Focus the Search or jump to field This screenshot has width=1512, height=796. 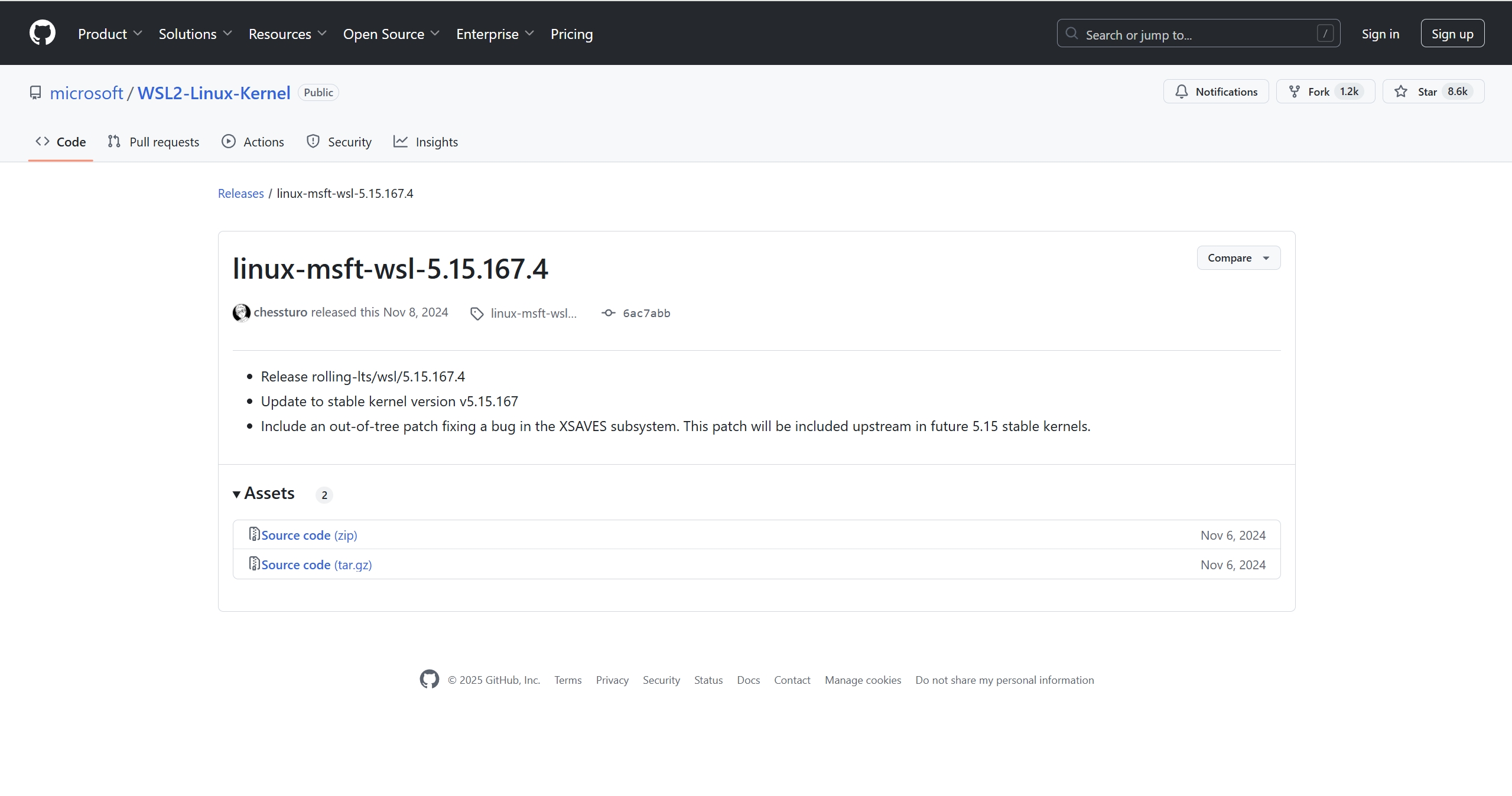pyautogui.click(x=1198, y=34)
